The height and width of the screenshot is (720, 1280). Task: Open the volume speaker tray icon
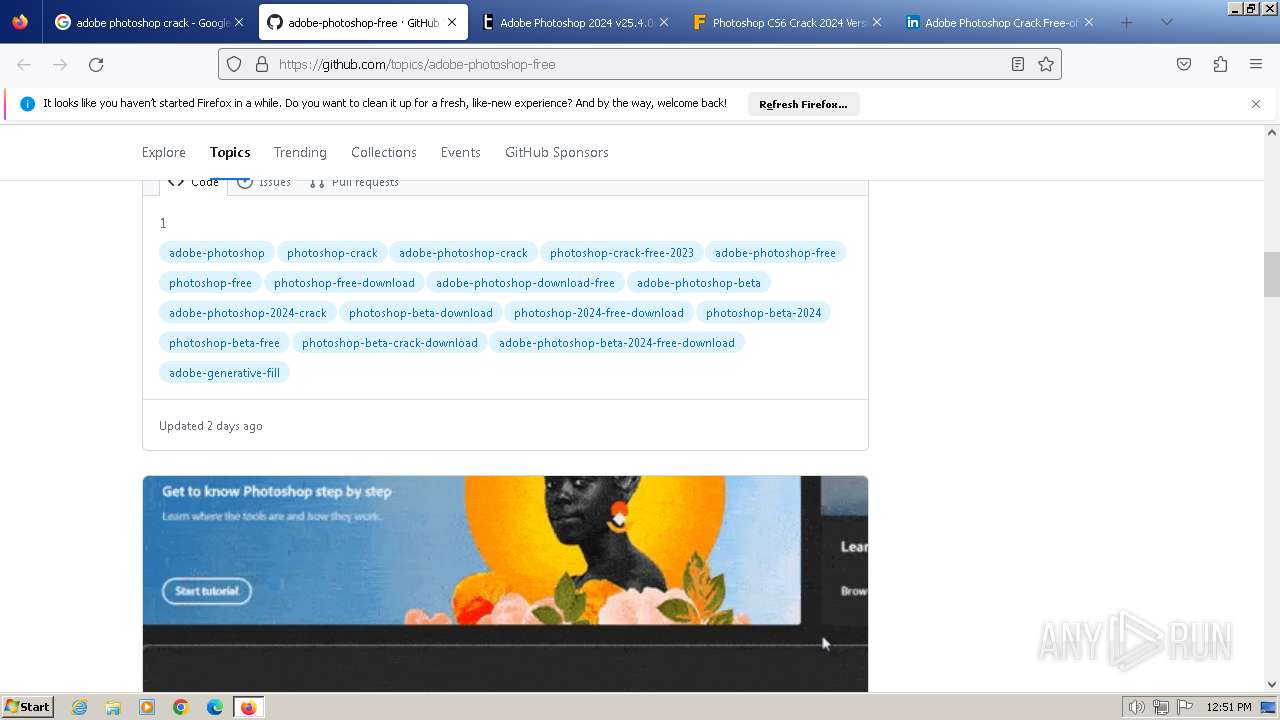pyautogui.click(x=1136, y=707)
